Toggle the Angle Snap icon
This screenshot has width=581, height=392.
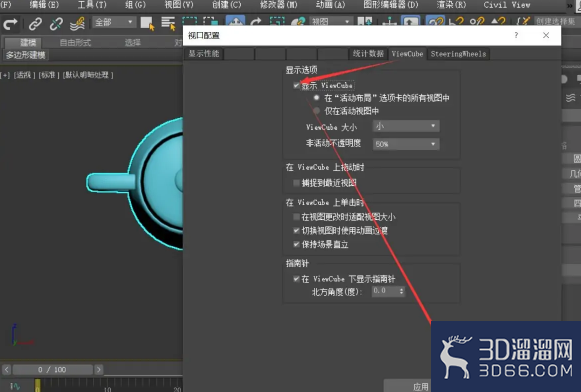point(456,21)
